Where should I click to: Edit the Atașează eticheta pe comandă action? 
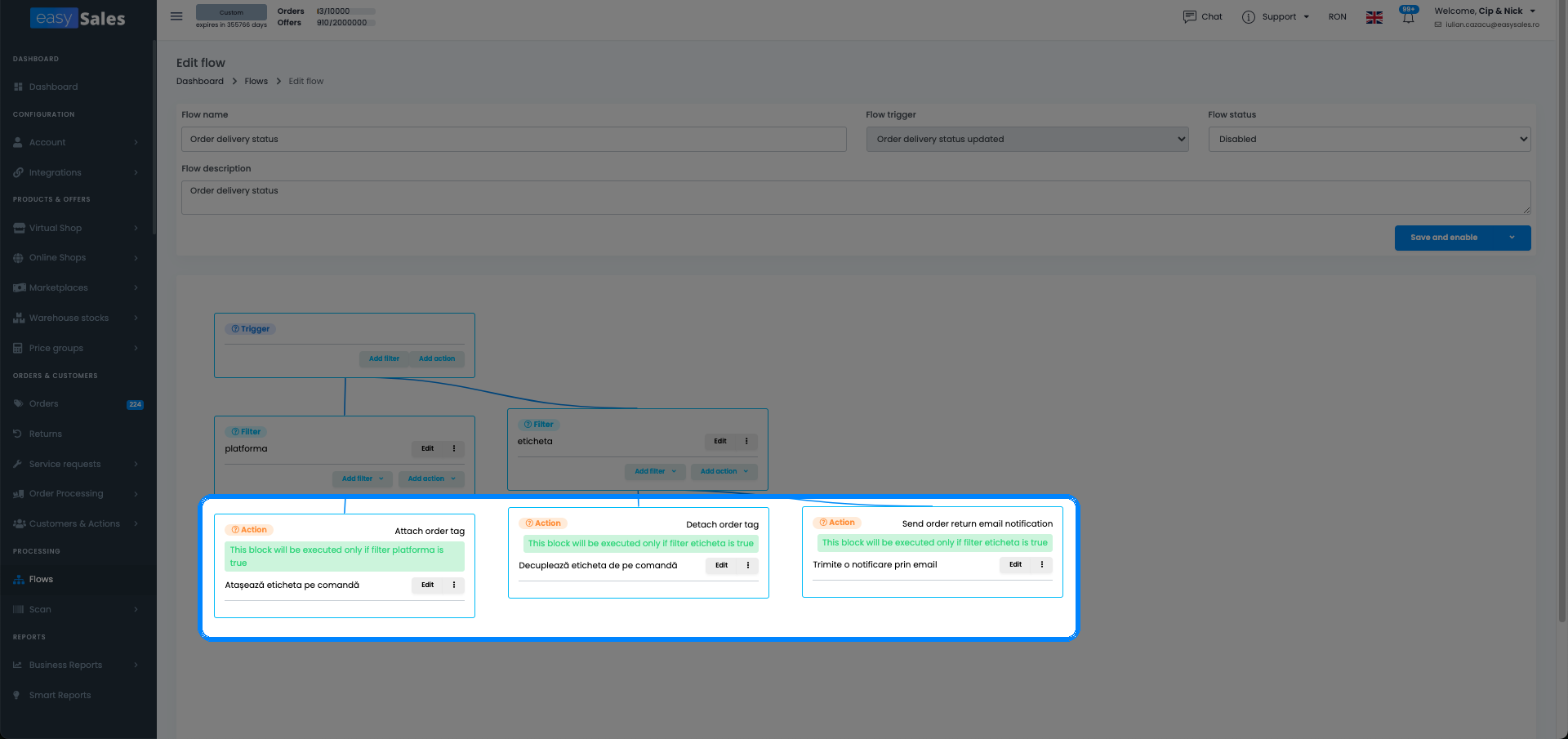point(427,585)
